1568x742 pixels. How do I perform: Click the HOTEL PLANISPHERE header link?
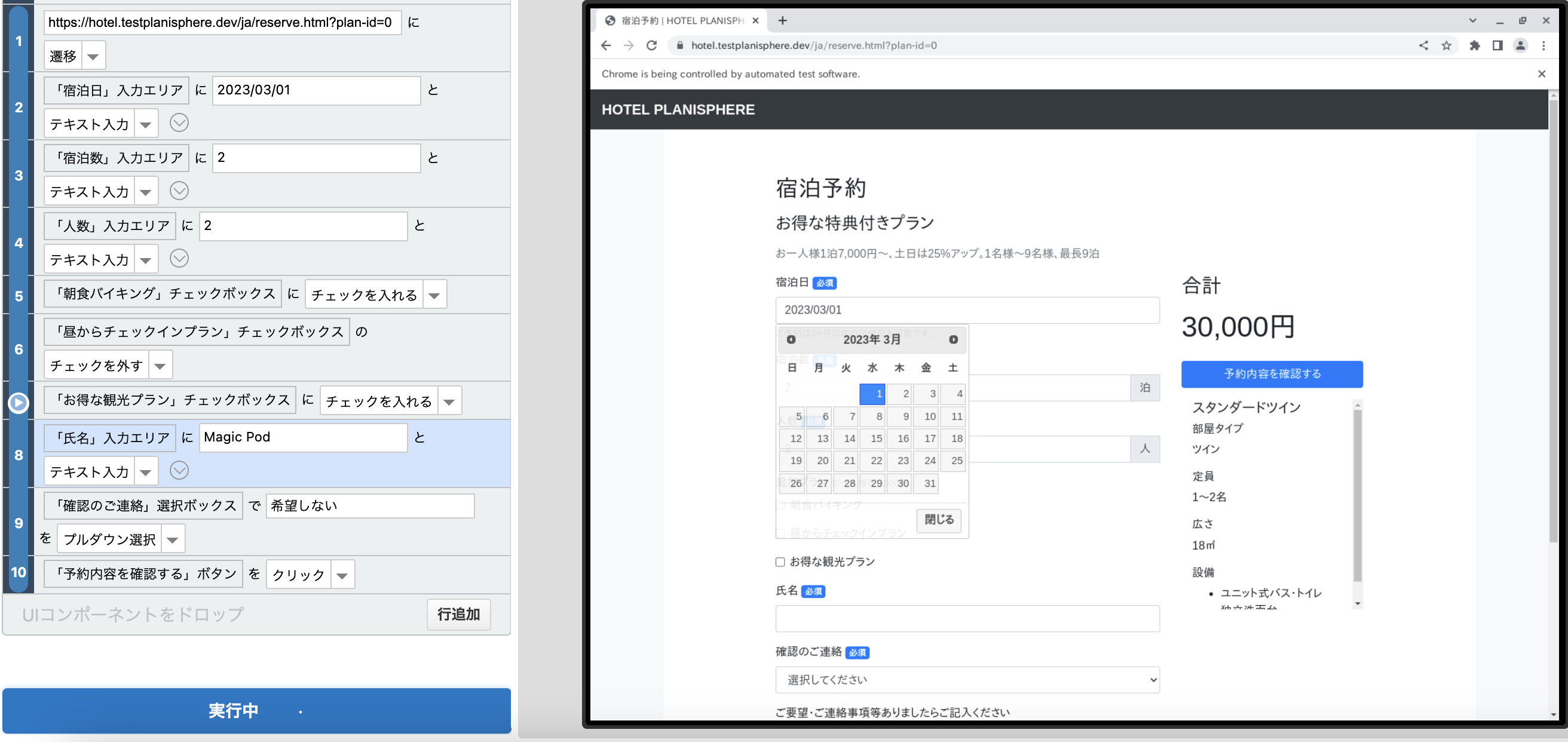click(678, 109)
